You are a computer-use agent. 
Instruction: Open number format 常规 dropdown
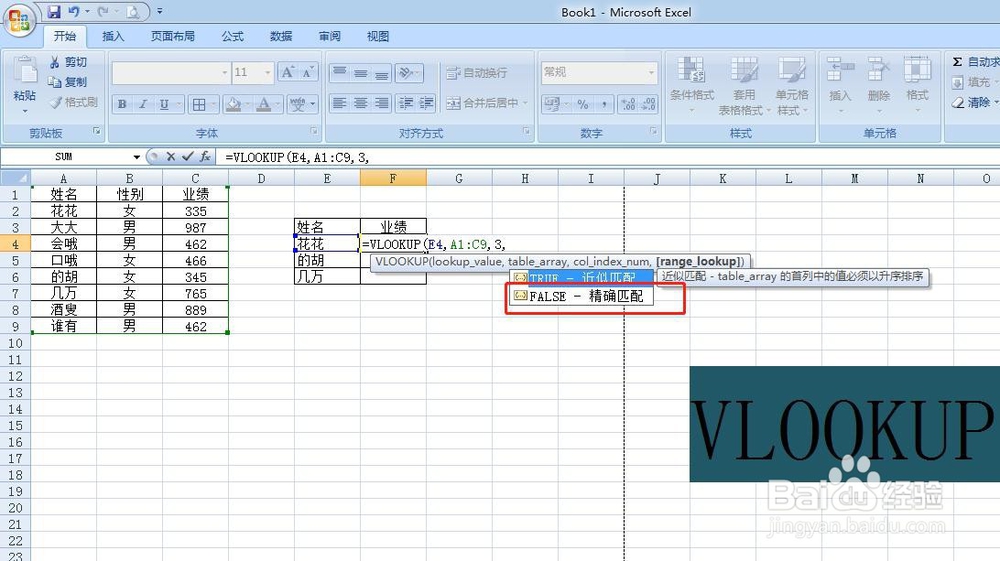pos(651,73)
